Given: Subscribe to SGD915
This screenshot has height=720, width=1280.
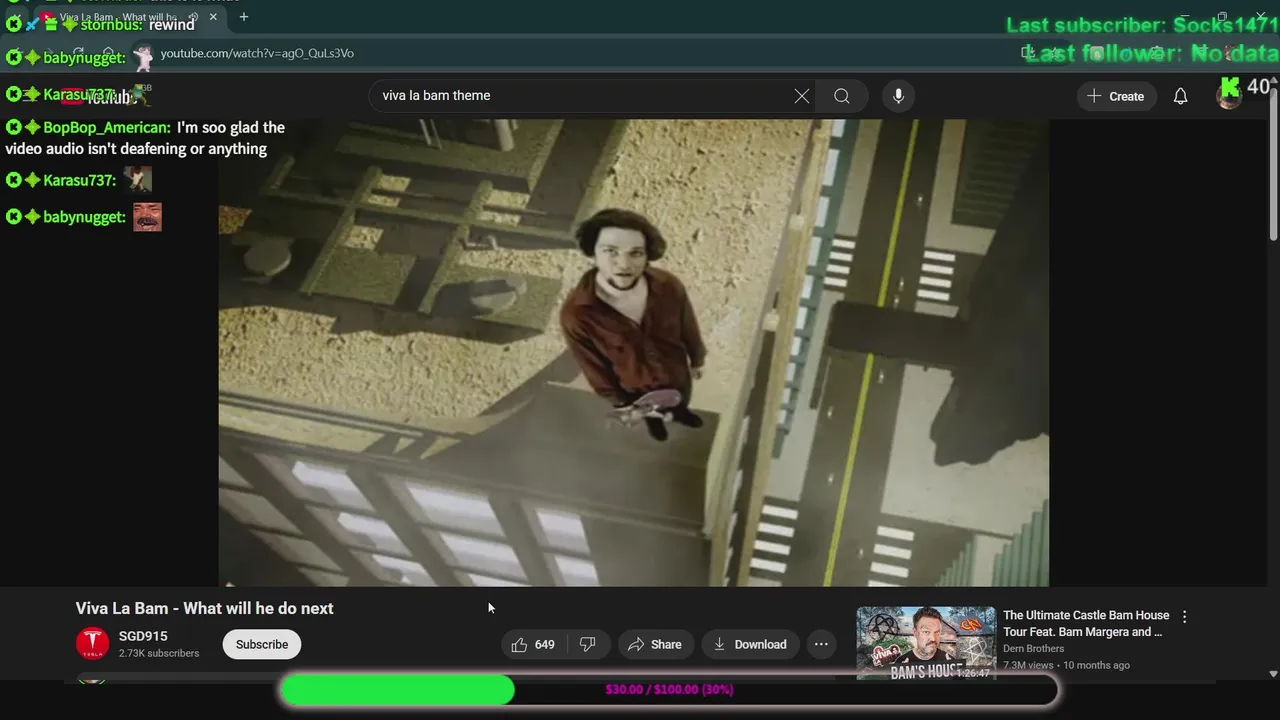Looking at the screenshot, I should (262, 644).
